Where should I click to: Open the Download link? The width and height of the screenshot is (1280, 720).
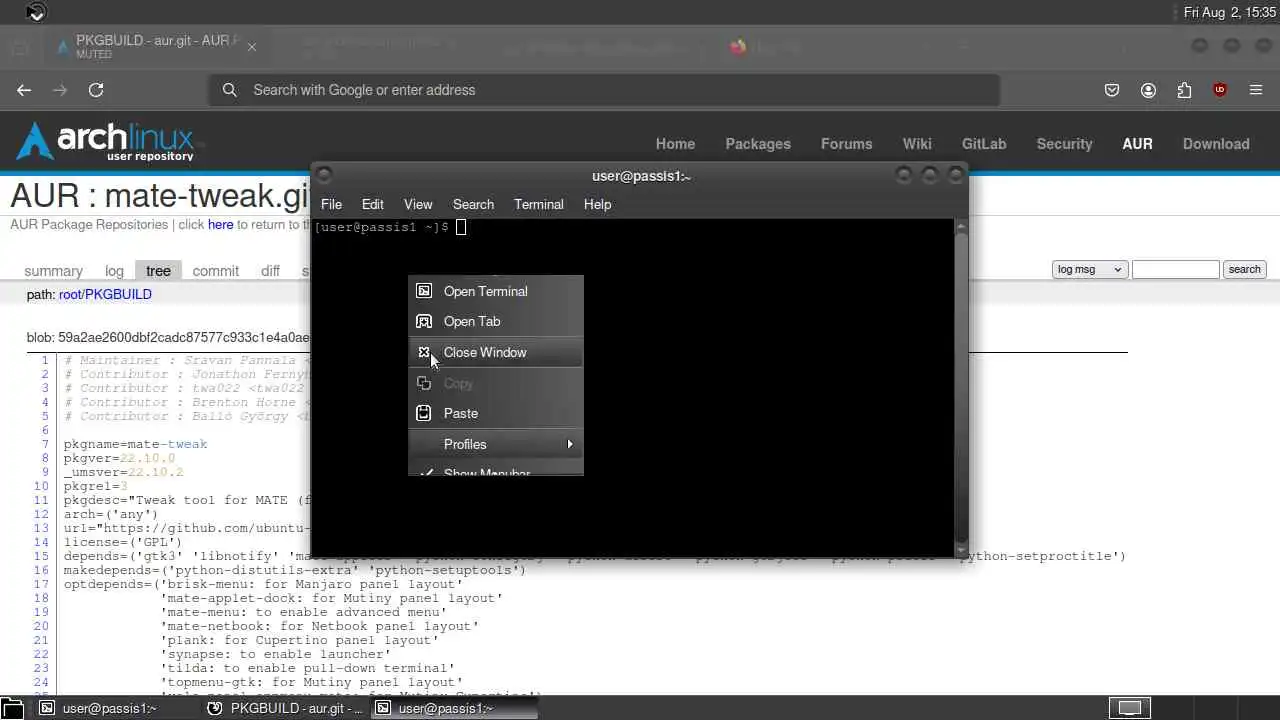pos(1216,144)
